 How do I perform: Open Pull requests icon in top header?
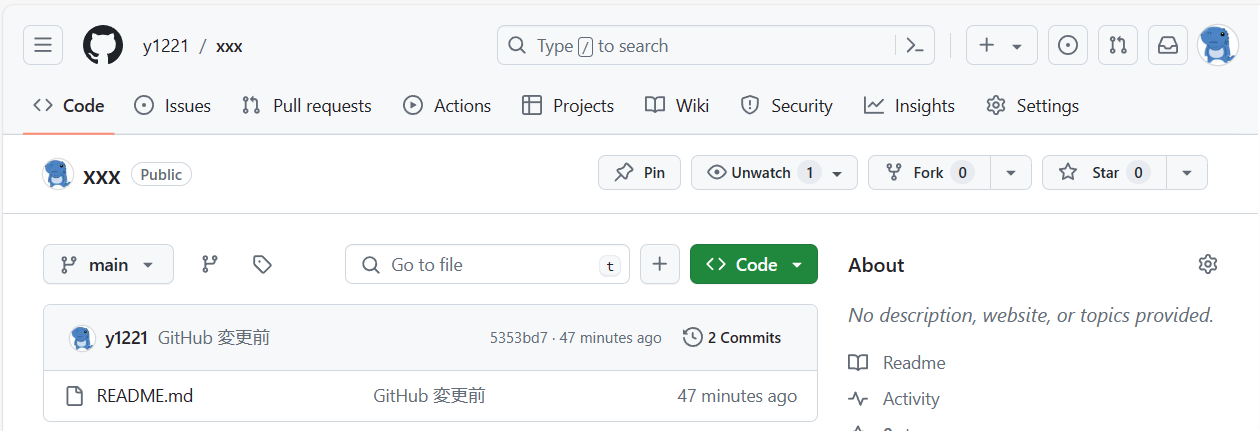point(1118,45)
